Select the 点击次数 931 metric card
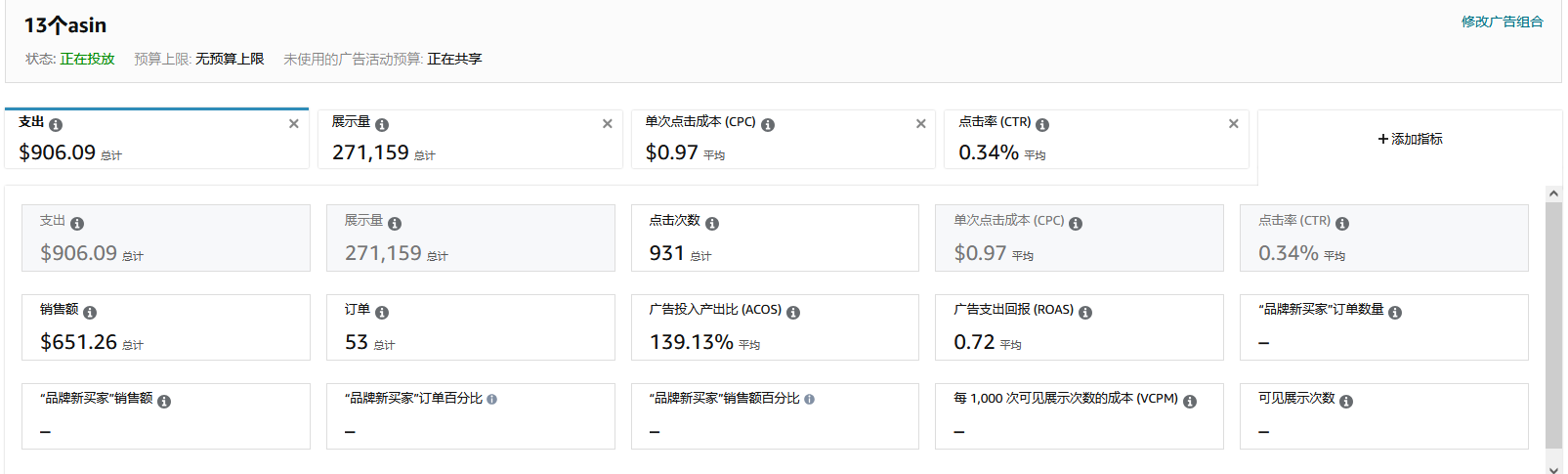The height and width of the screenshot is (474, 1568). tap(774, 238)
